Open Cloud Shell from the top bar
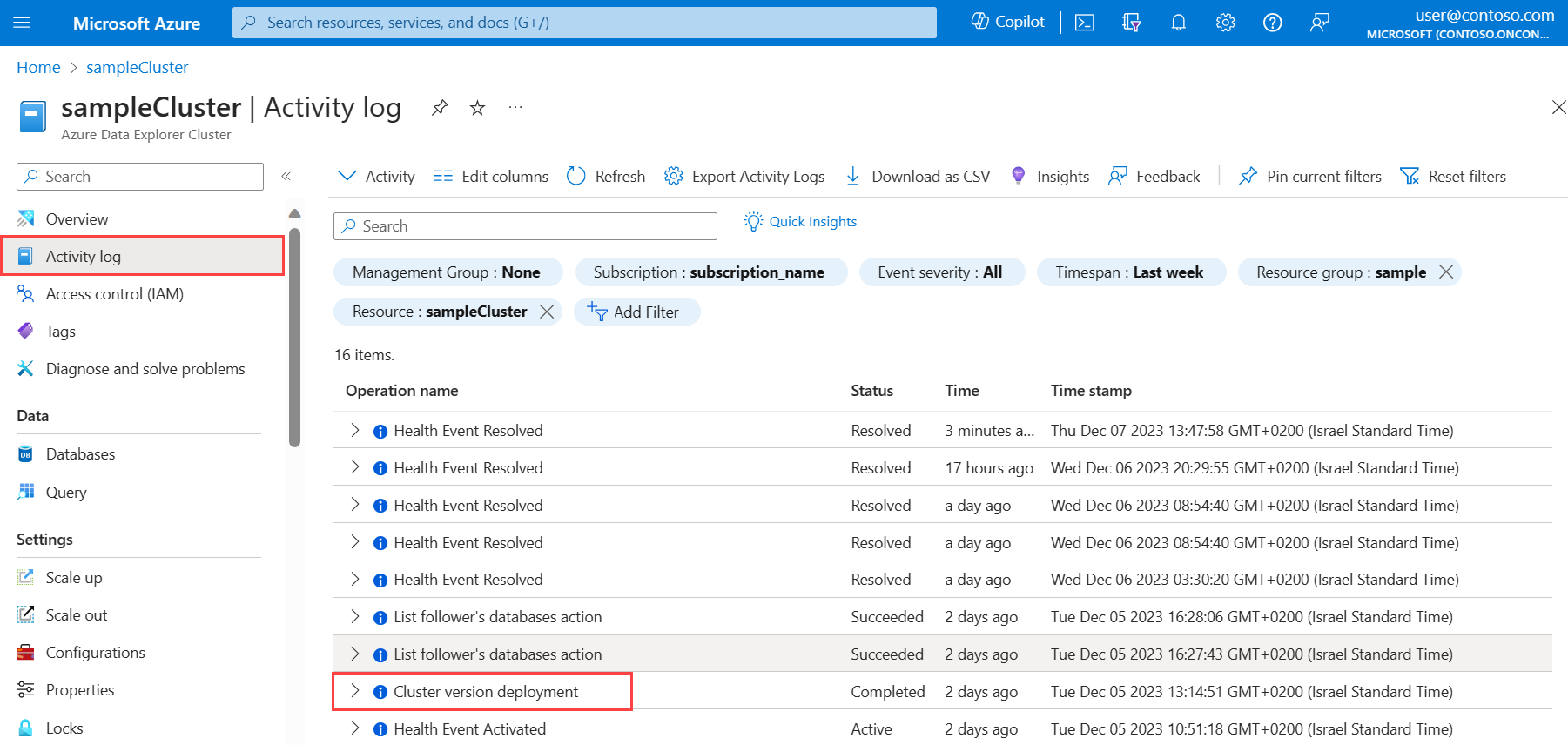Screen dimensions: 1568x745 (1084, 23)
